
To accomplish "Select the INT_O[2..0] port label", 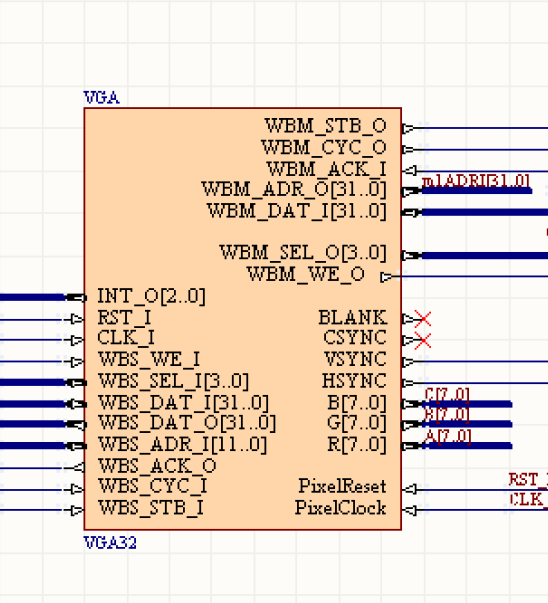I will pos(152,296).
